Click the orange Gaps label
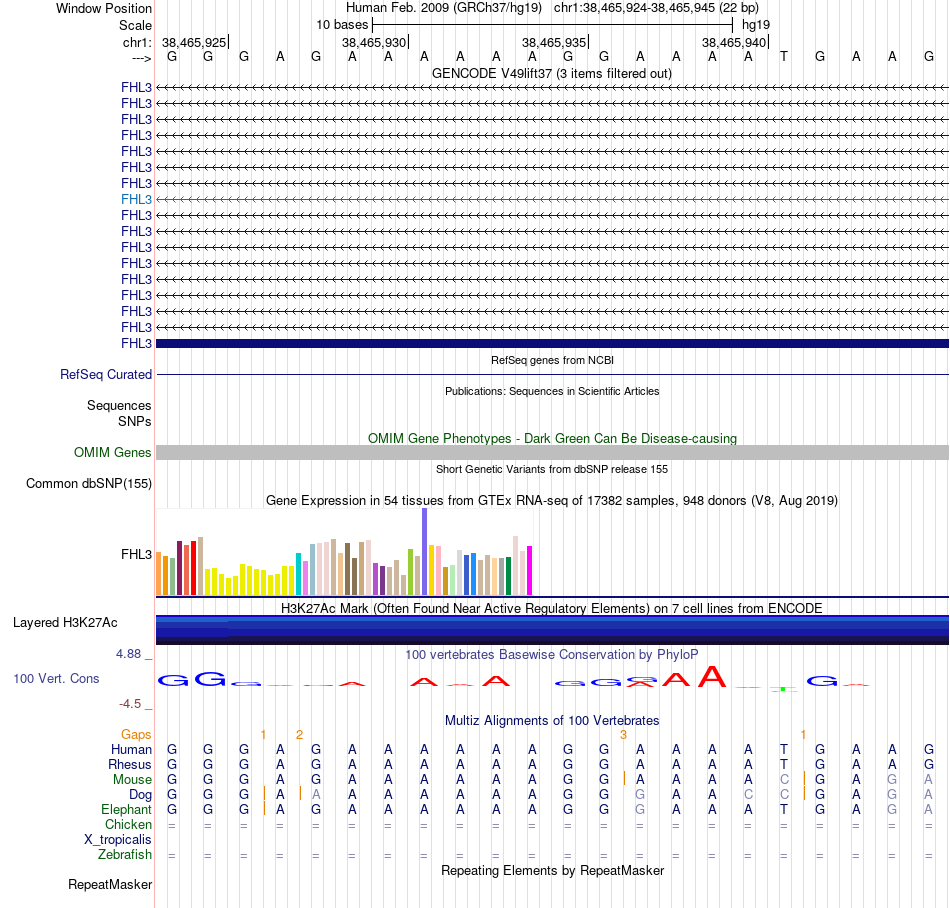Screen dimensions: 950x908 click(136, 735)
